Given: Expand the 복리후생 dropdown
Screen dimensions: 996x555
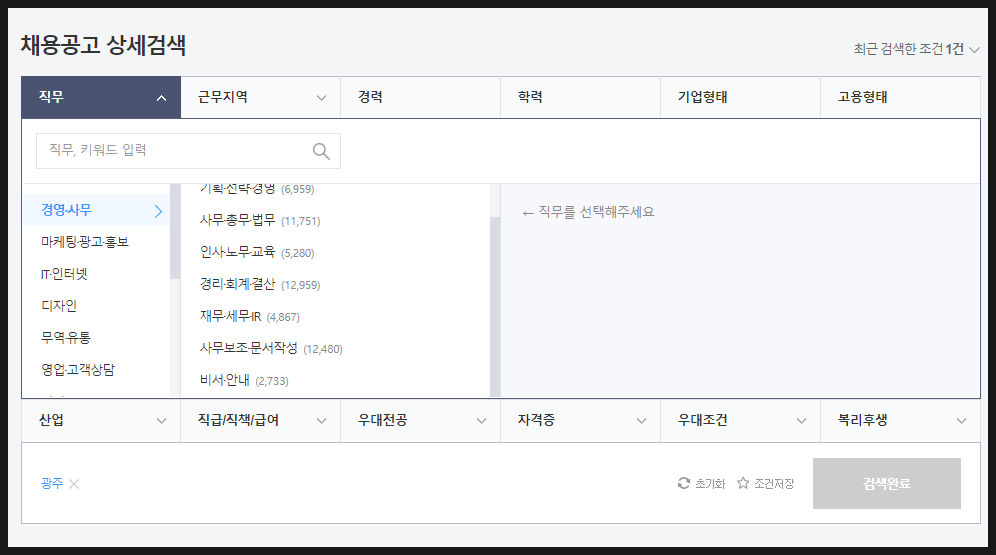Looking at the screenshot, I should [x=900, y=420].
